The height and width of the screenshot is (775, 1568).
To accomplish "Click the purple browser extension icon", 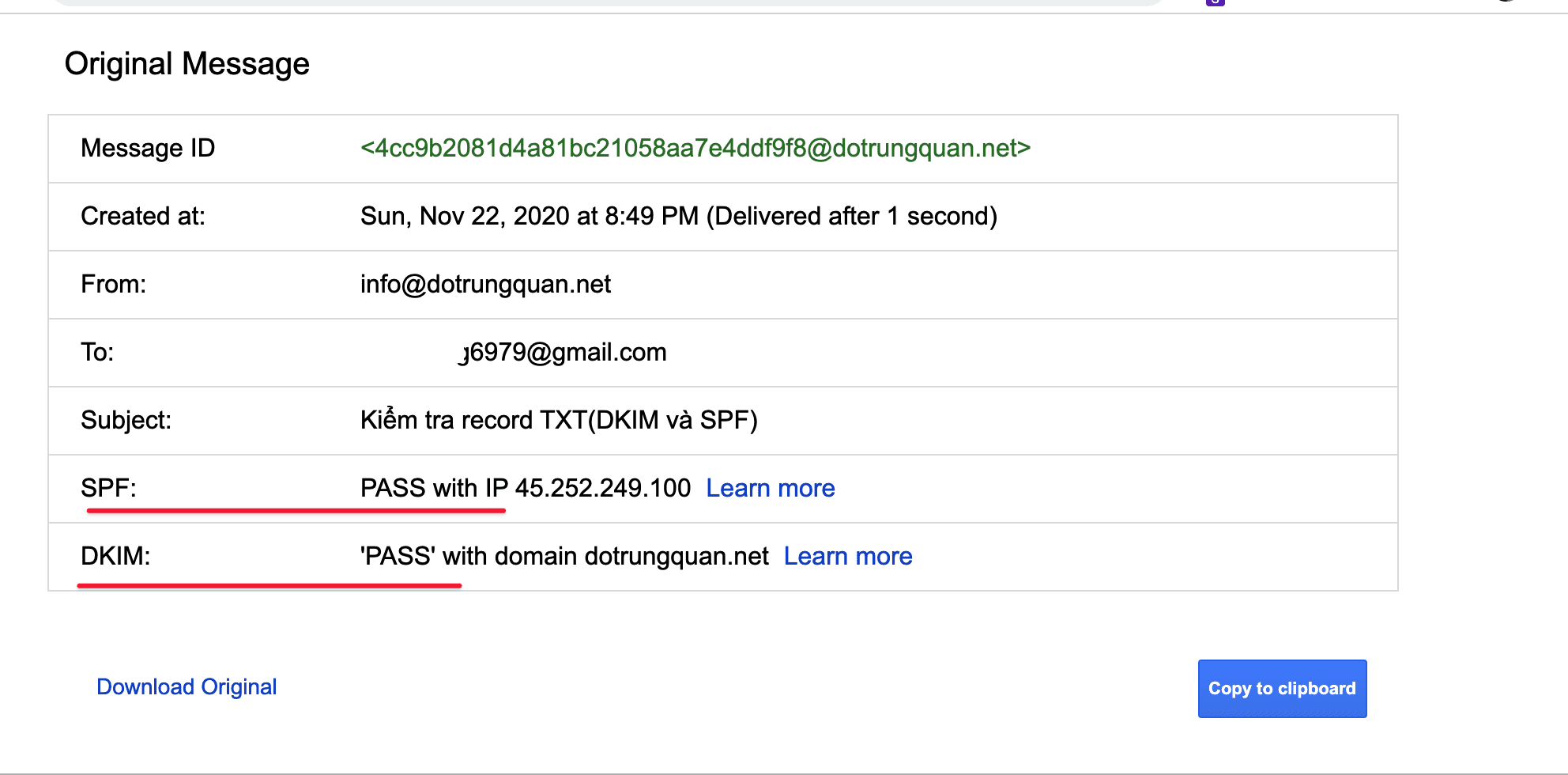I will [x=1215, y=2].
